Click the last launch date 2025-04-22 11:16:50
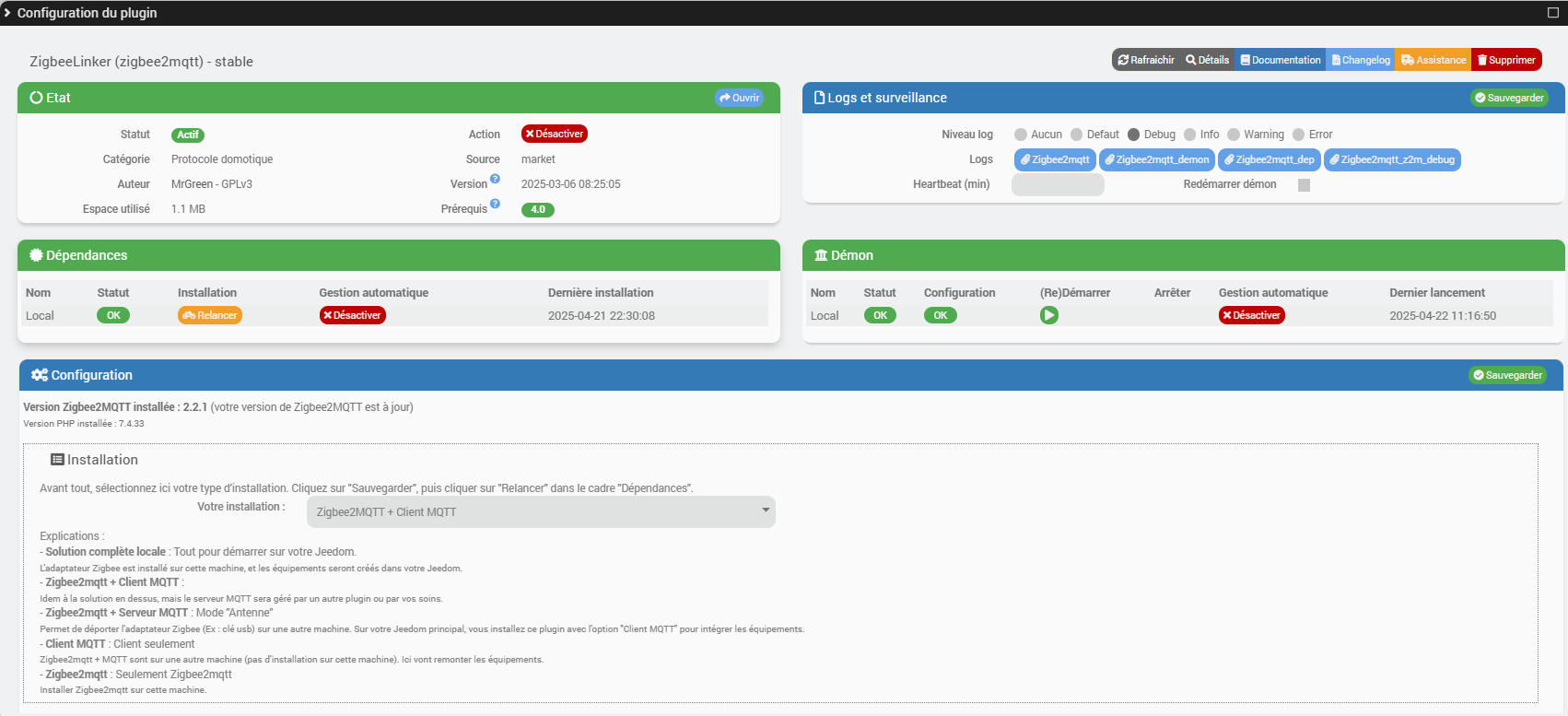Image resolution: width=1568 pixels, height=716 pixels. coord(1443,315)
